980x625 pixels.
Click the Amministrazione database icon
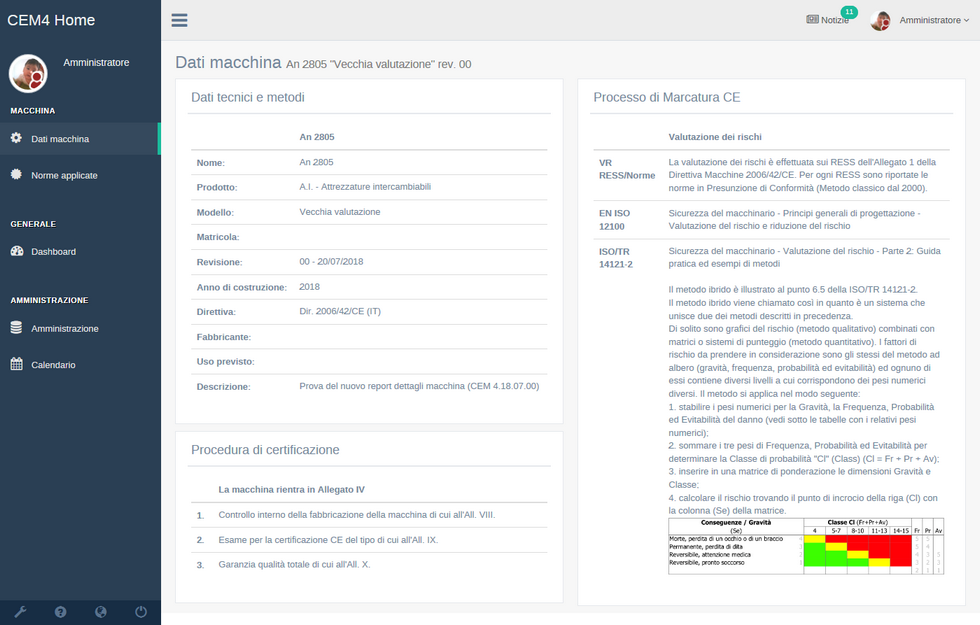click(16, 328)
